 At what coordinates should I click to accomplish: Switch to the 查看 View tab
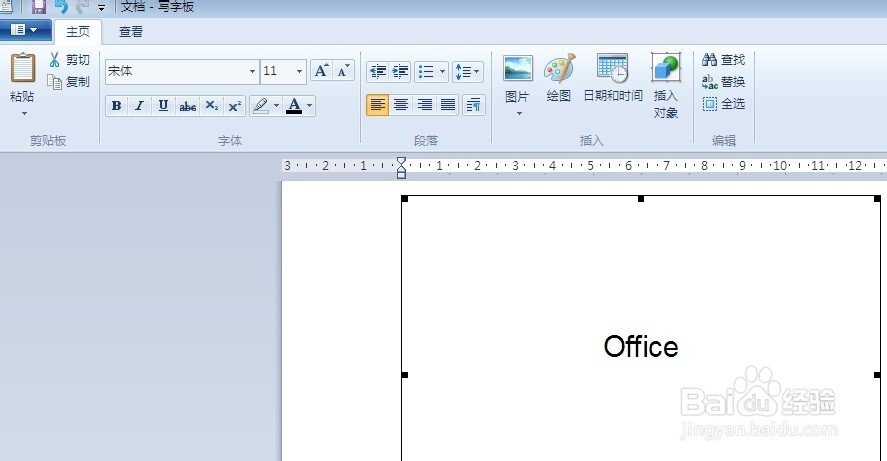tap(131, 32)
